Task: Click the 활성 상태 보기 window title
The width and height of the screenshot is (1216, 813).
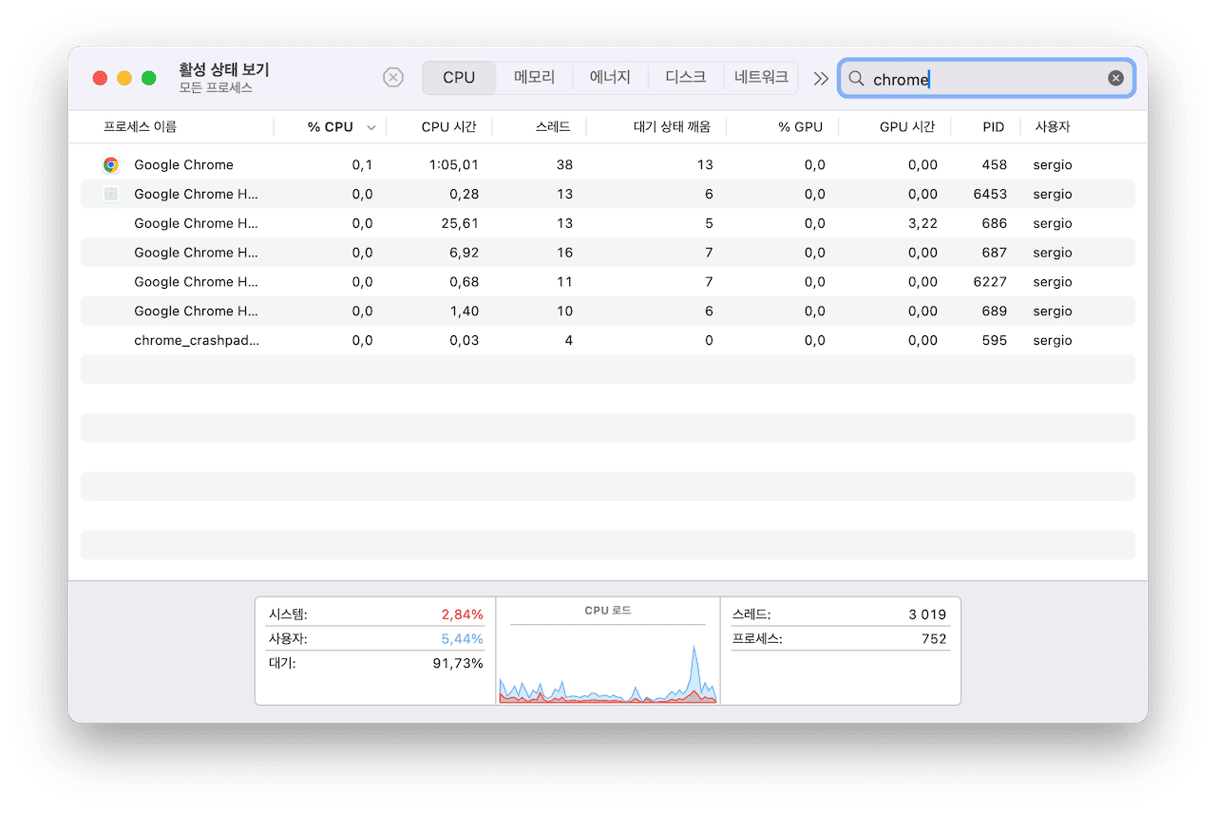Action: pyautogui.click(x=224, y=70)
